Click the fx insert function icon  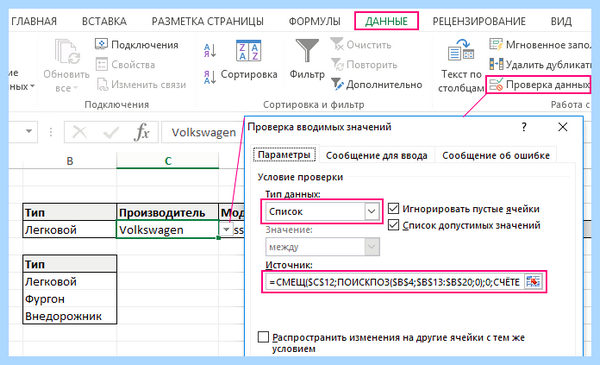(x=142, y=132)
